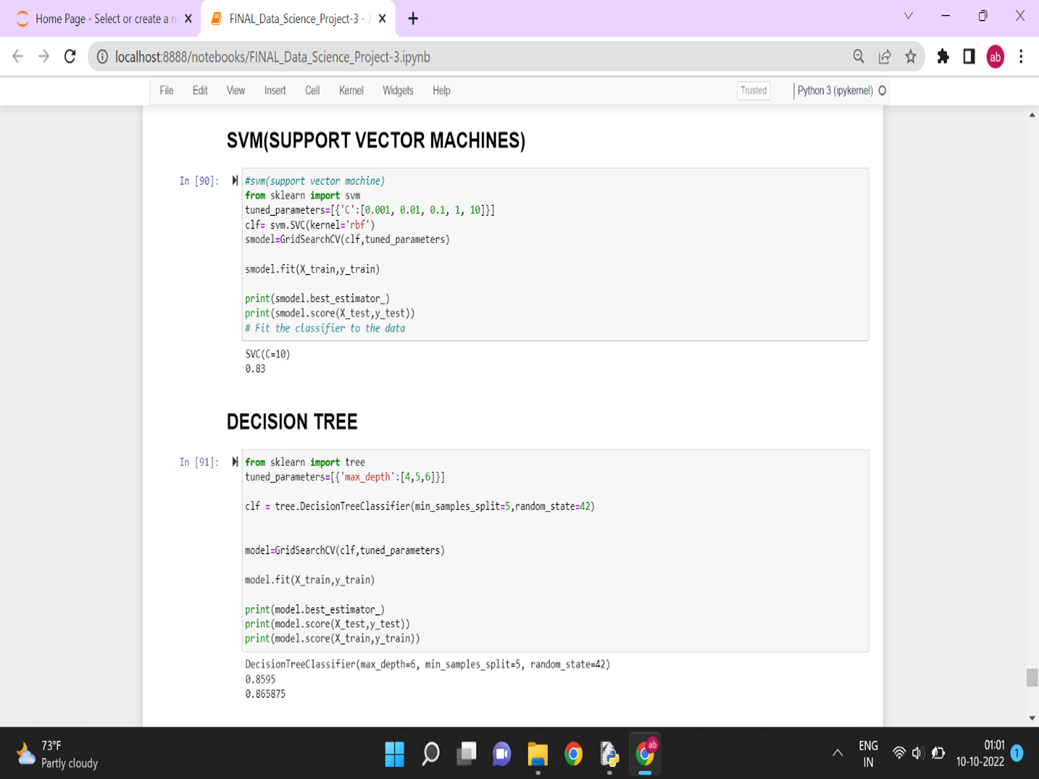1039x779 pixels.
Task: Click the scrollbar up arrow
Action: [1032, 115]
